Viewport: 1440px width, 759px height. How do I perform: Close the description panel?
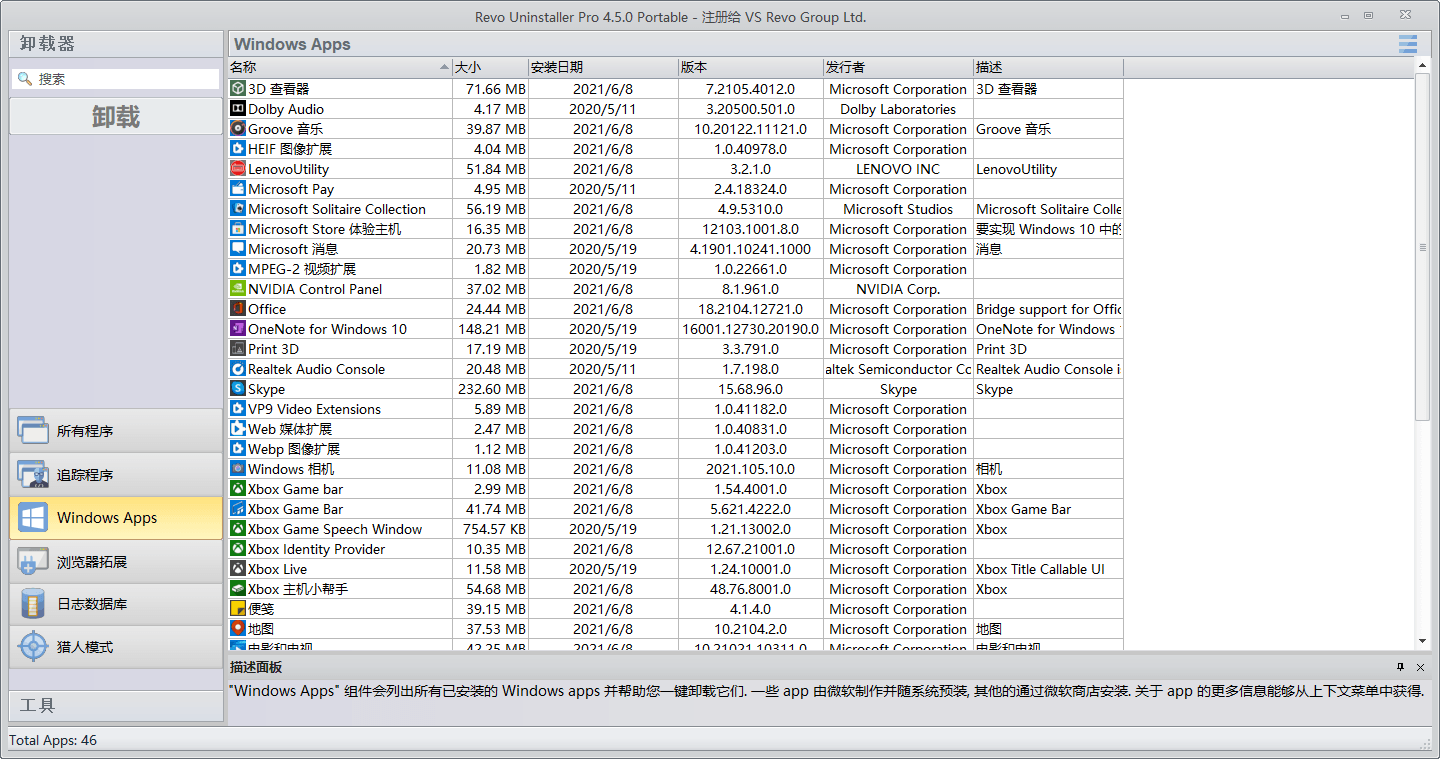click(x=1420, y=667)
